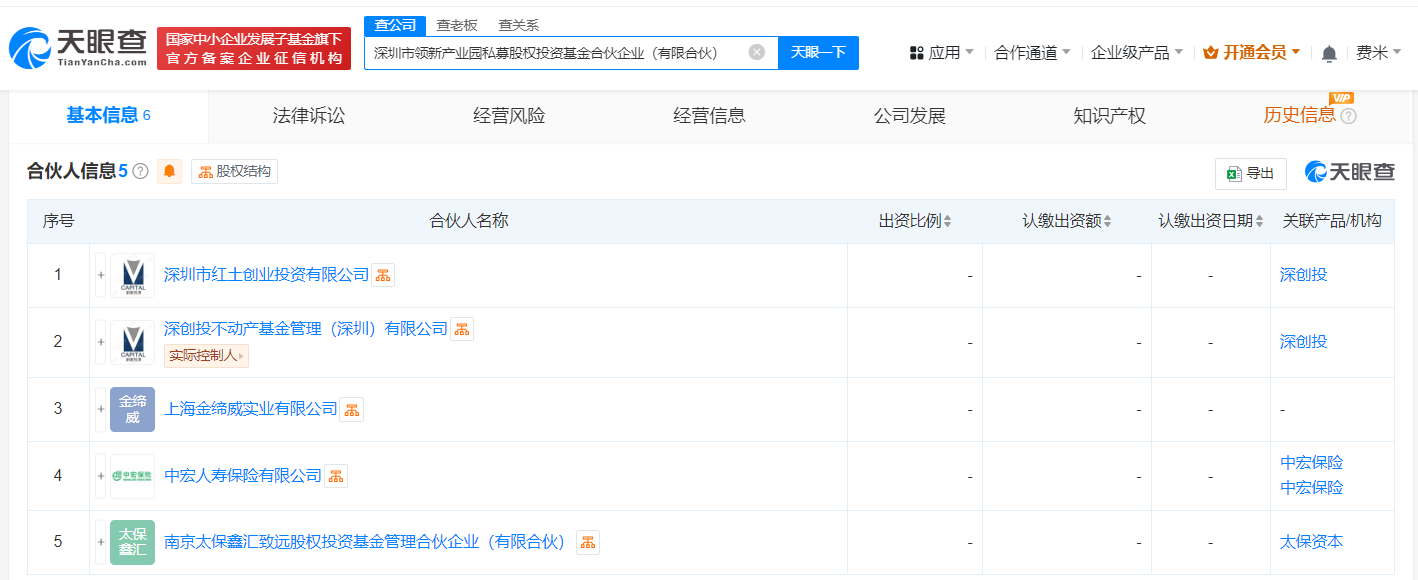1418x580 pixels.
Task: Switch to 经营风险 tab
Action: pyautogui.click(x=509, y=116)
